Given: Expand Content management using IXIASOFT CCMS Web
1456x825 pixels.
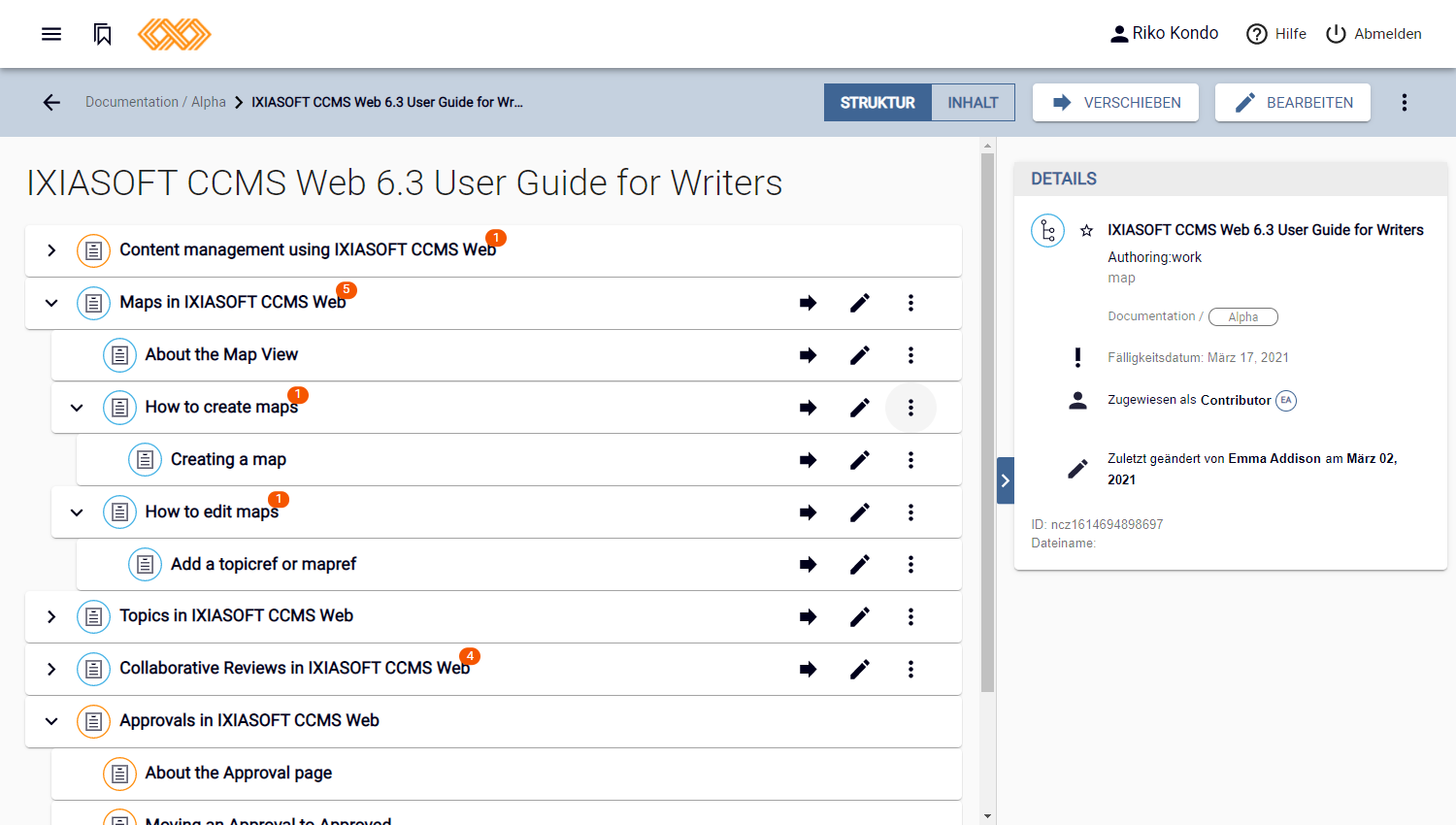Looking at the screenshot, I should (x=51, y=250).
